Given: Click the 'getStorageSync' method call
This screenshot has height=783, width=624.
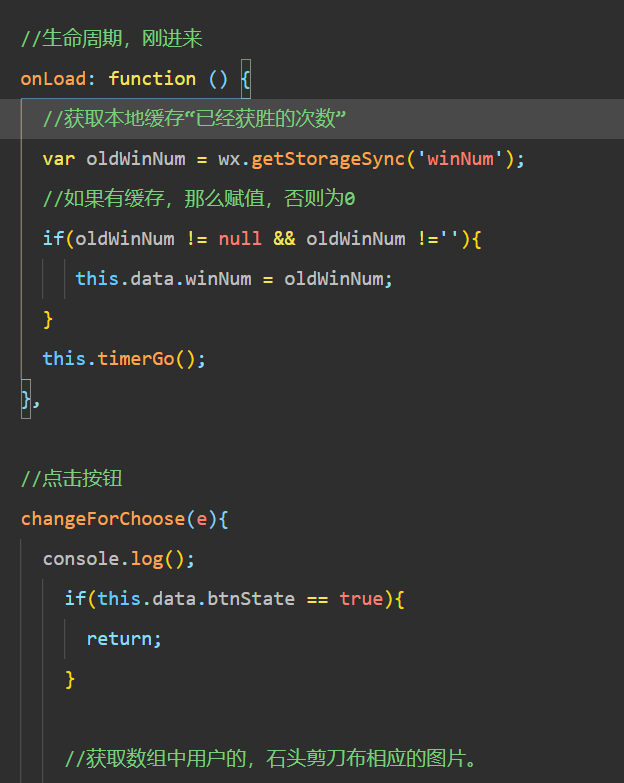Looking at the screenshot, I should point(328,159).
